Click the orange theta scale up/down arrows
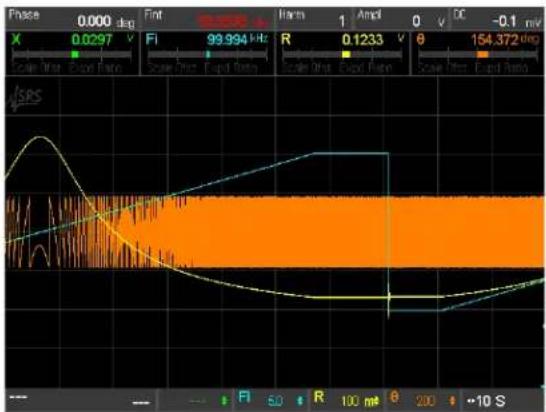Image resolution: width=546 pixels, height=412 pixels. coord(452,401)
